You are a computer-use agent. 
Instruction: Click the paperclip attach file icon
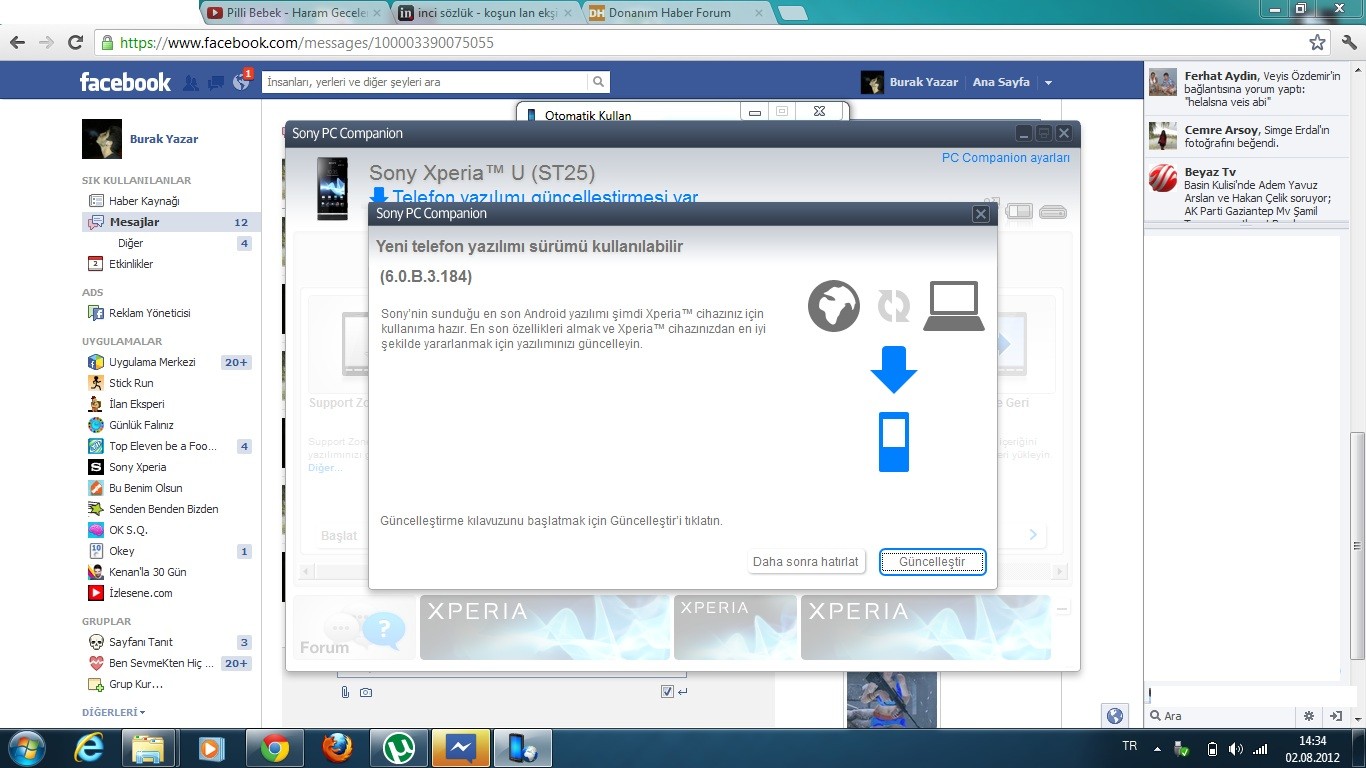point(345,692)
